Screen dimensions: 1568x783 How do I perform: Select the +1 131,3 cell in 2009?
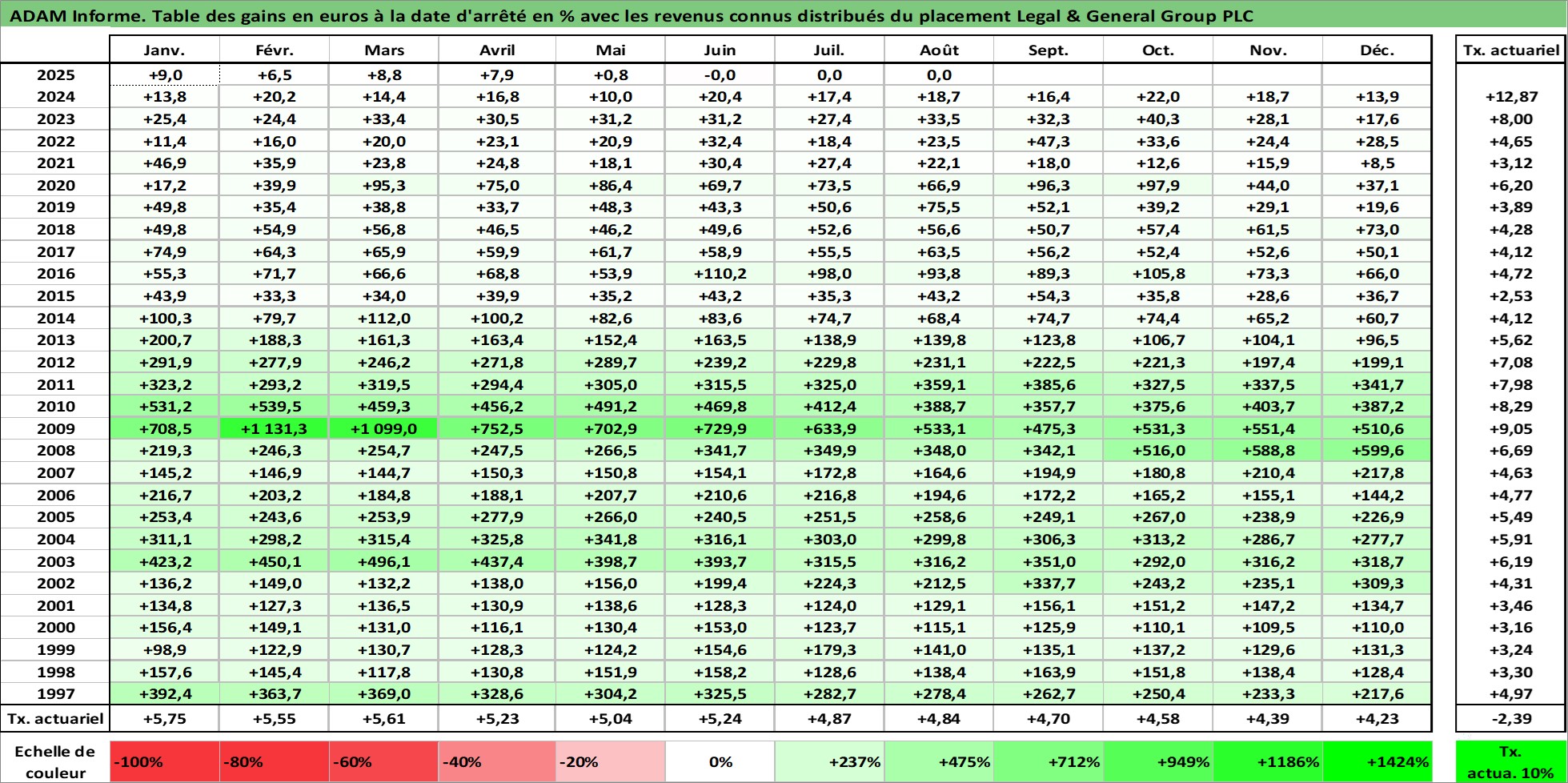click(x=275, y=428)
